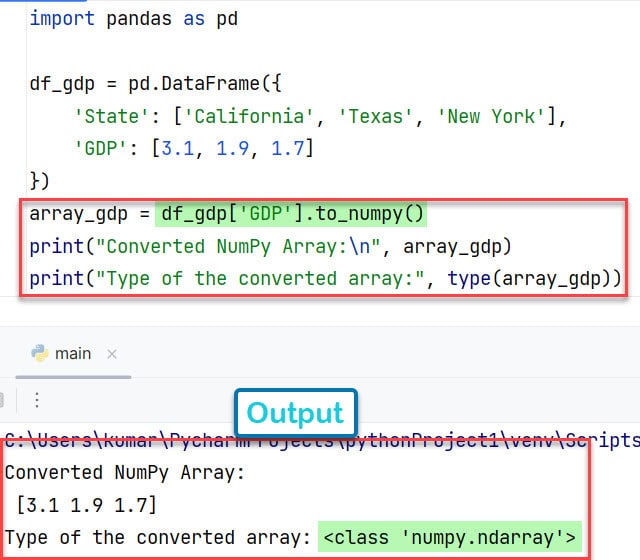The image size is (640, 560).
Task: Click the df_gdp = pd.DataFrame({ line
Action: point(155,84)
